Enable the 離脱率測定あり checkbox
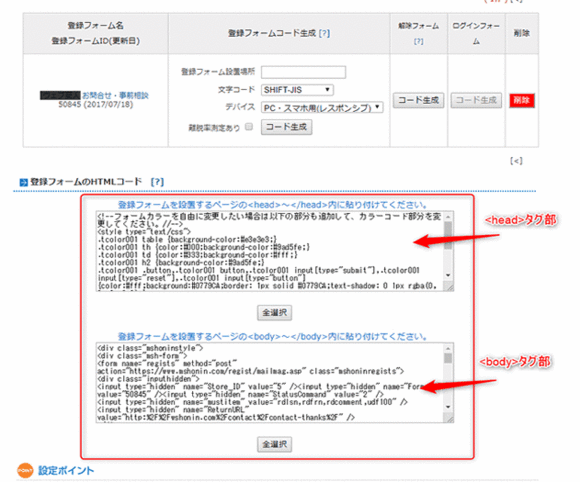580x482 pixels. point(249,127)
